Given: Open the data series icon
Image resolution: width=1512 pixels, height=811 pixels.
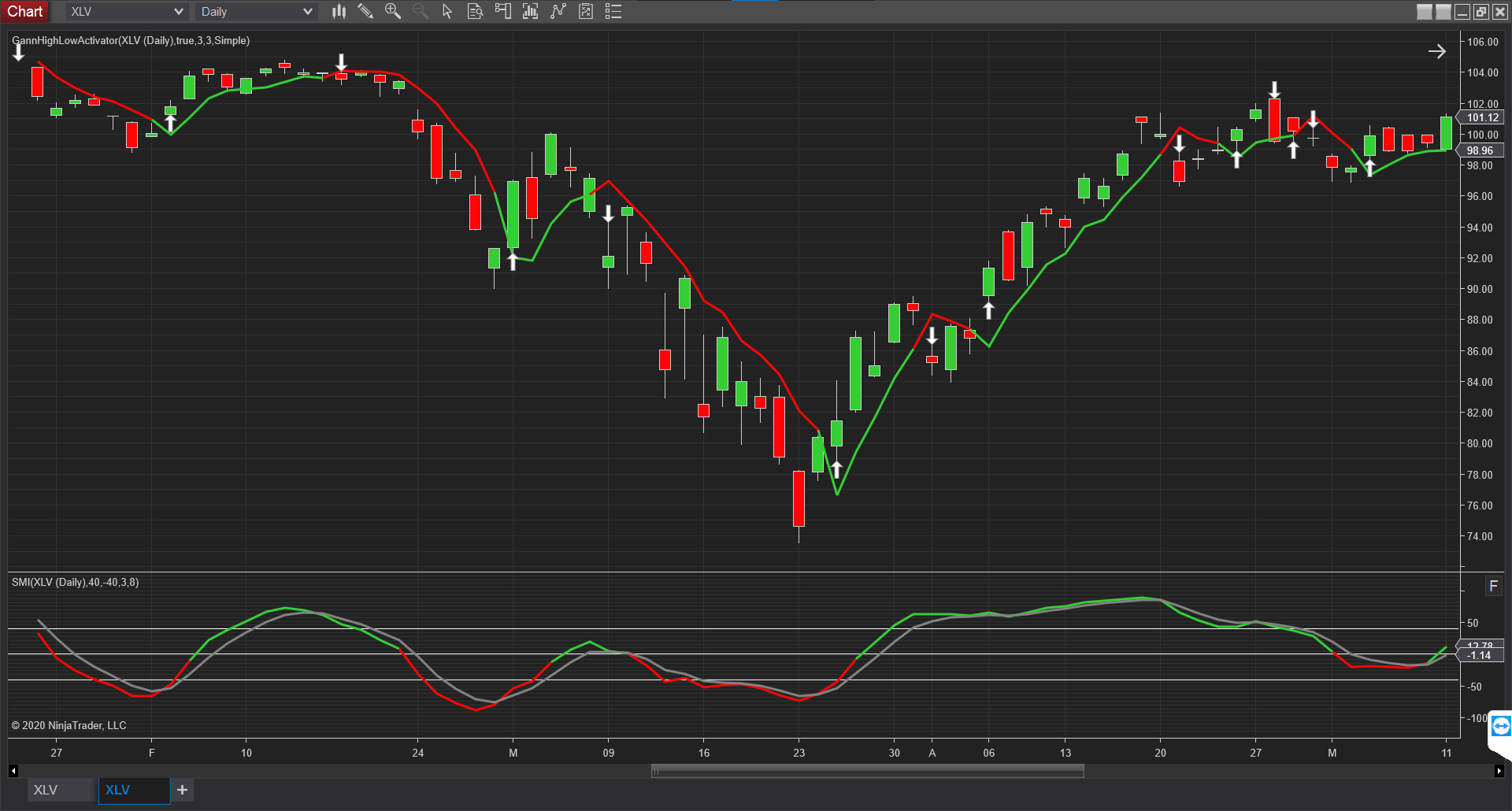Looking at the screenshot, I should point(530,11).
